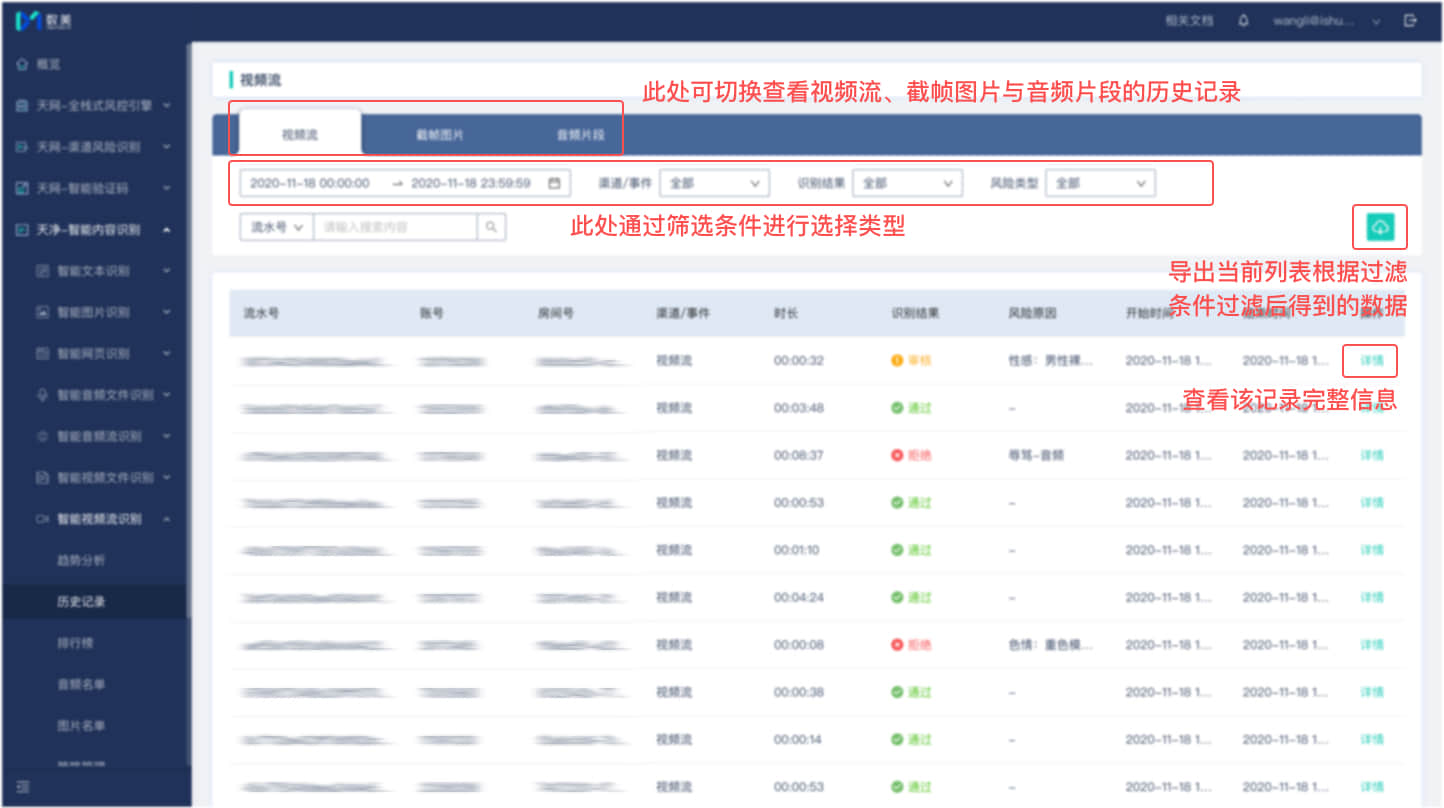Click the 概览 home icon in the sidebar
Viewport: 1444px width, 808px height.
click(22, 64)
